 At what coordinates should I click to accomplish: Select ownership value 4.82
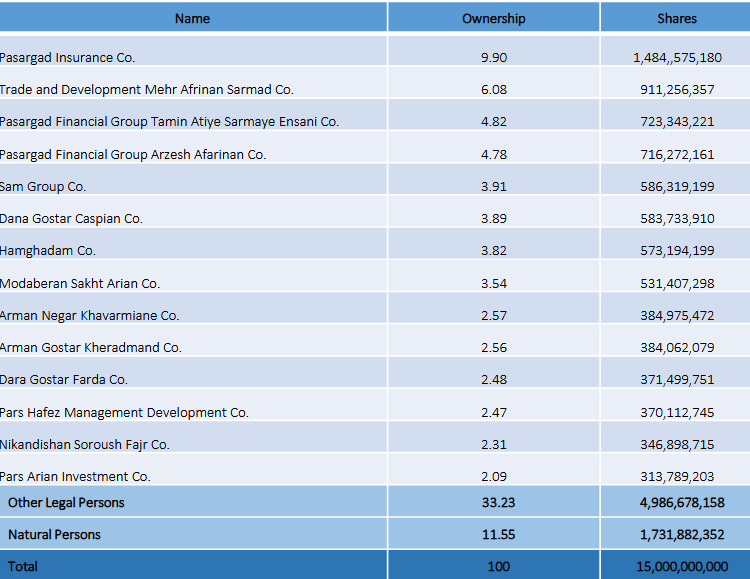coord(493,122)
